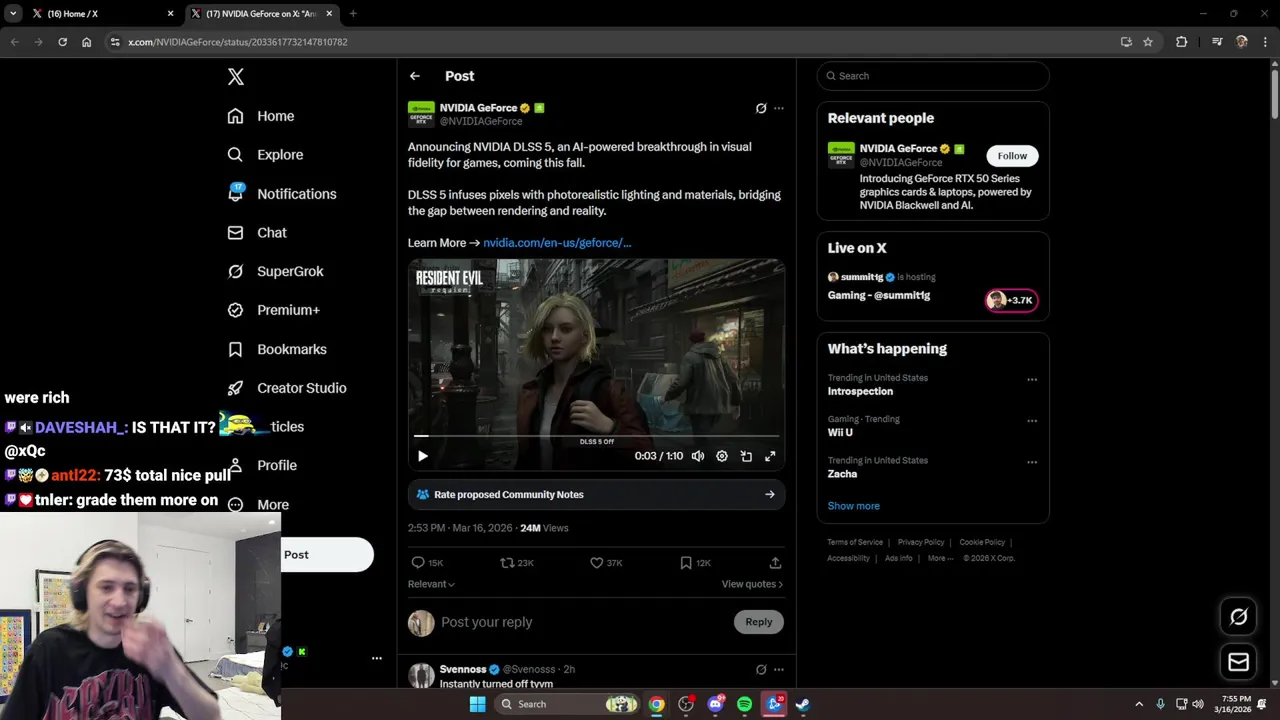Enter video fullscreen
1280x720 pixels.
point(770,456)
